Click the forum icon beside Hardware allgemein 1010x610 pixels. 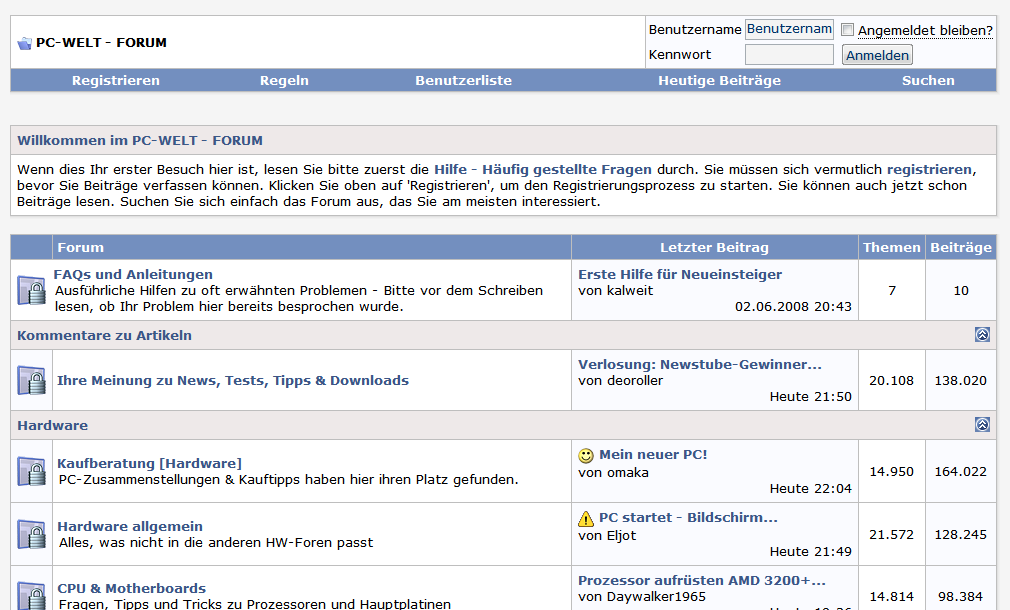pyautogui.click(x=30, y=533)
